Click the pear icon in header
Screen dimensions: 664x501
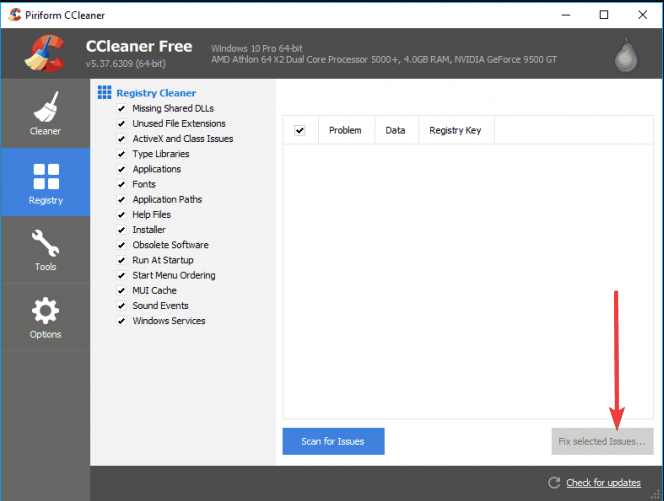(626, 55)
